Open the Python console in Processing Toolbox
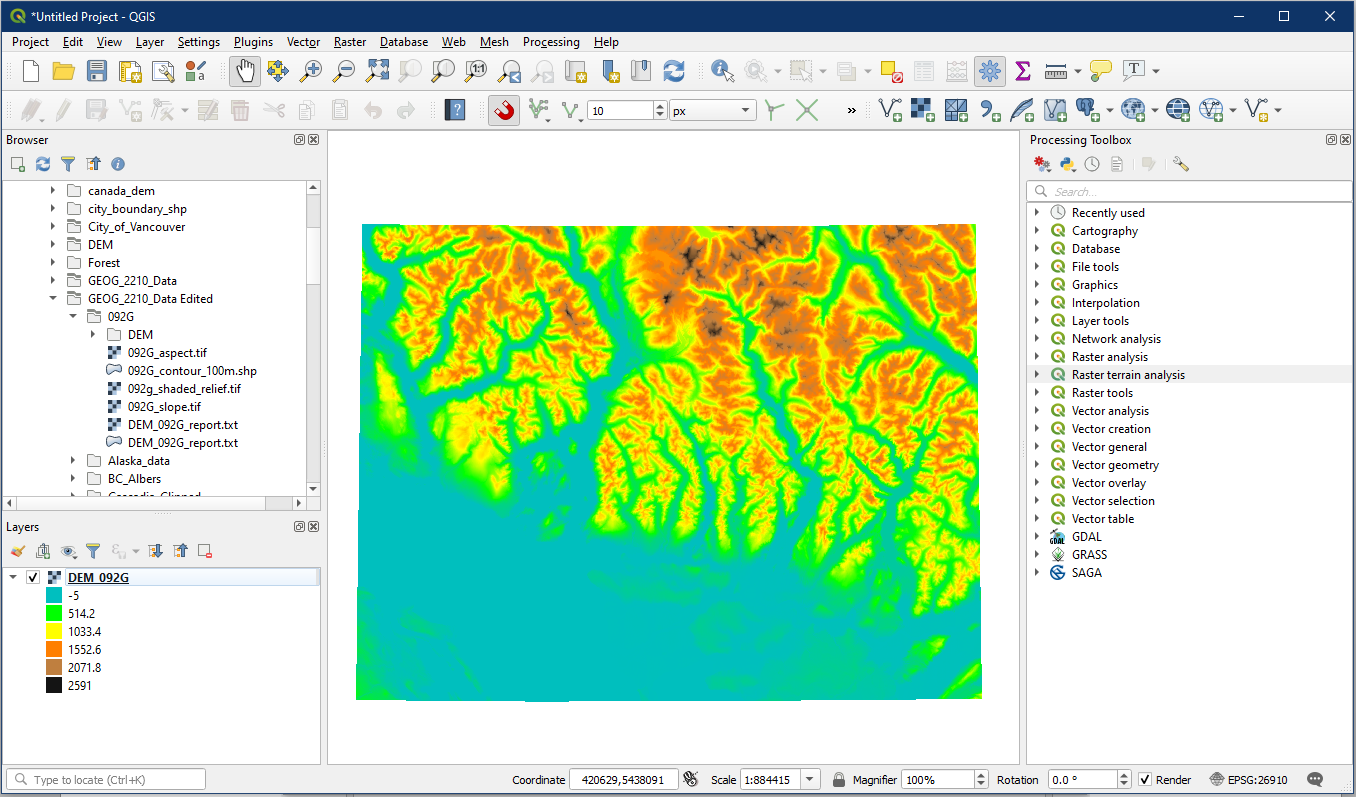 (x=1067, y=164)
